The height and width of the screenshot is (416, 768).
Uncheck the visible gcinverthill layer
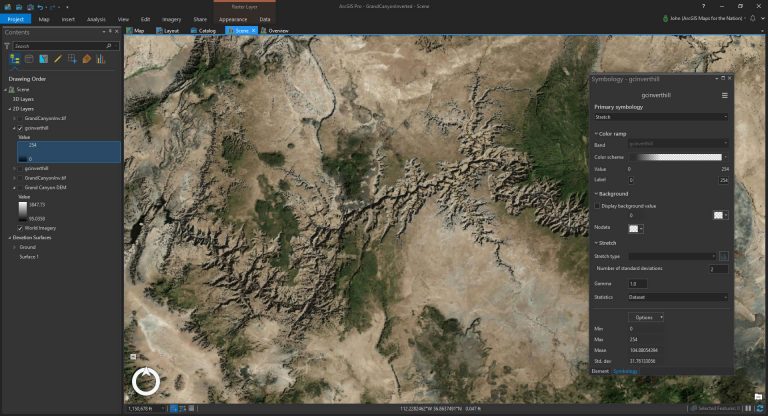(x=20, y=128)
